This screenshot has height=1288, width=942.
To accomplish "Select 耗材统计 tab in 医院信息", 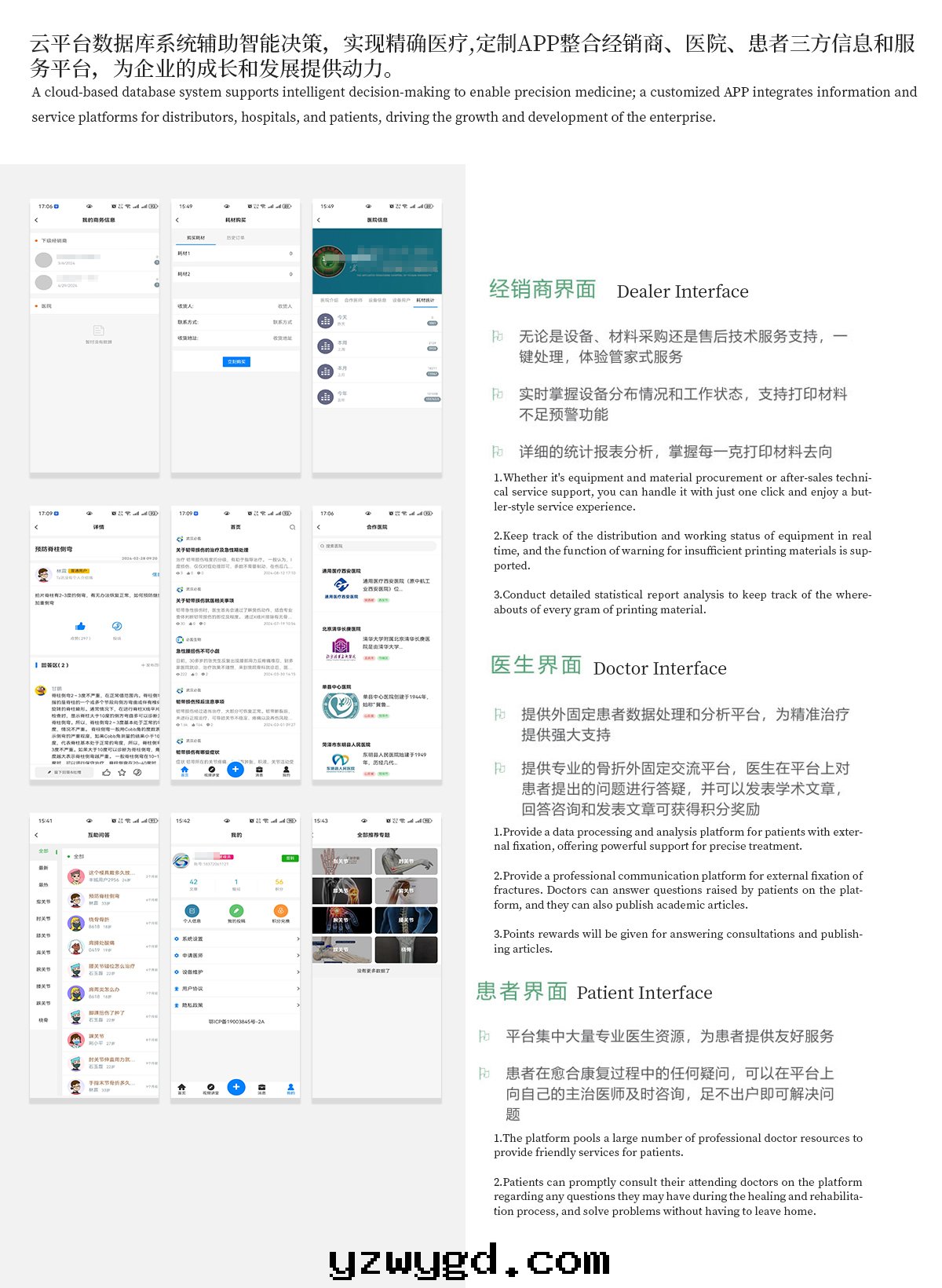I will pyautogui.click(x=425, y=300).
